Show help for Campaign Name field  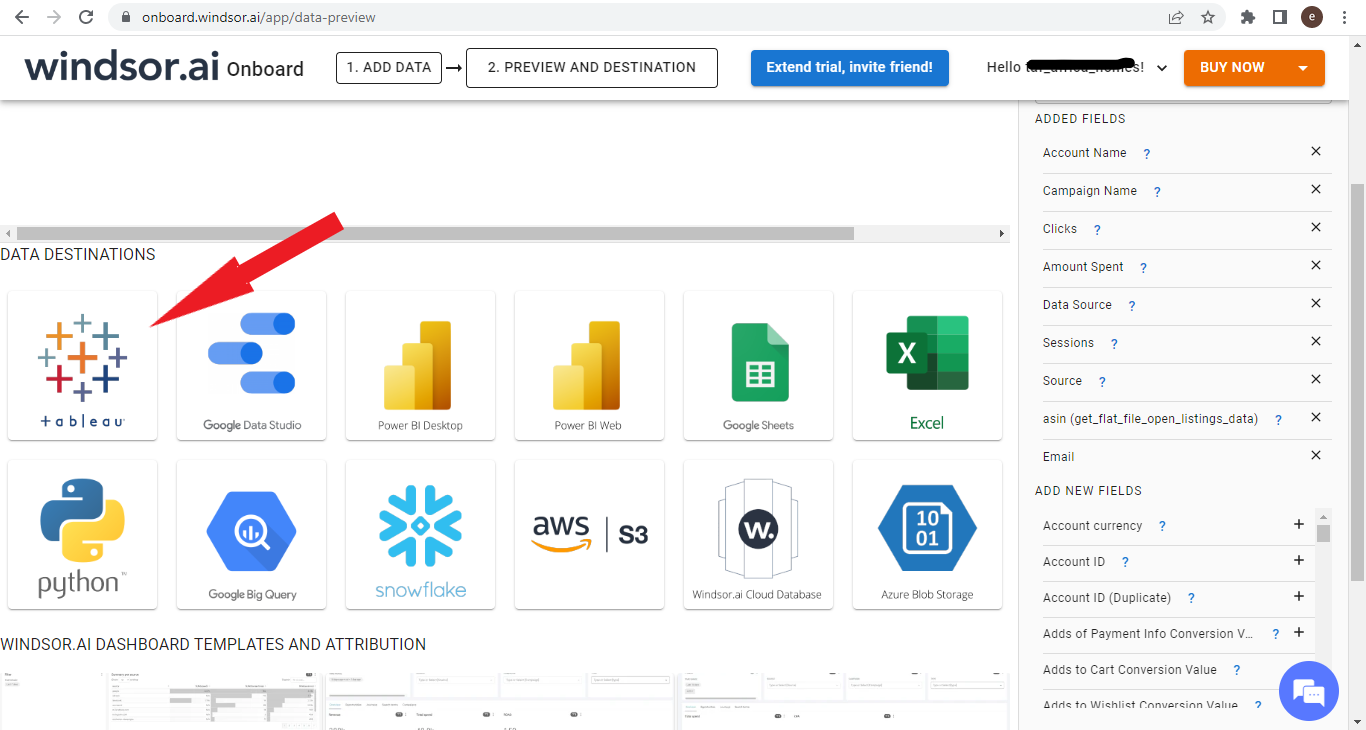1157,192
